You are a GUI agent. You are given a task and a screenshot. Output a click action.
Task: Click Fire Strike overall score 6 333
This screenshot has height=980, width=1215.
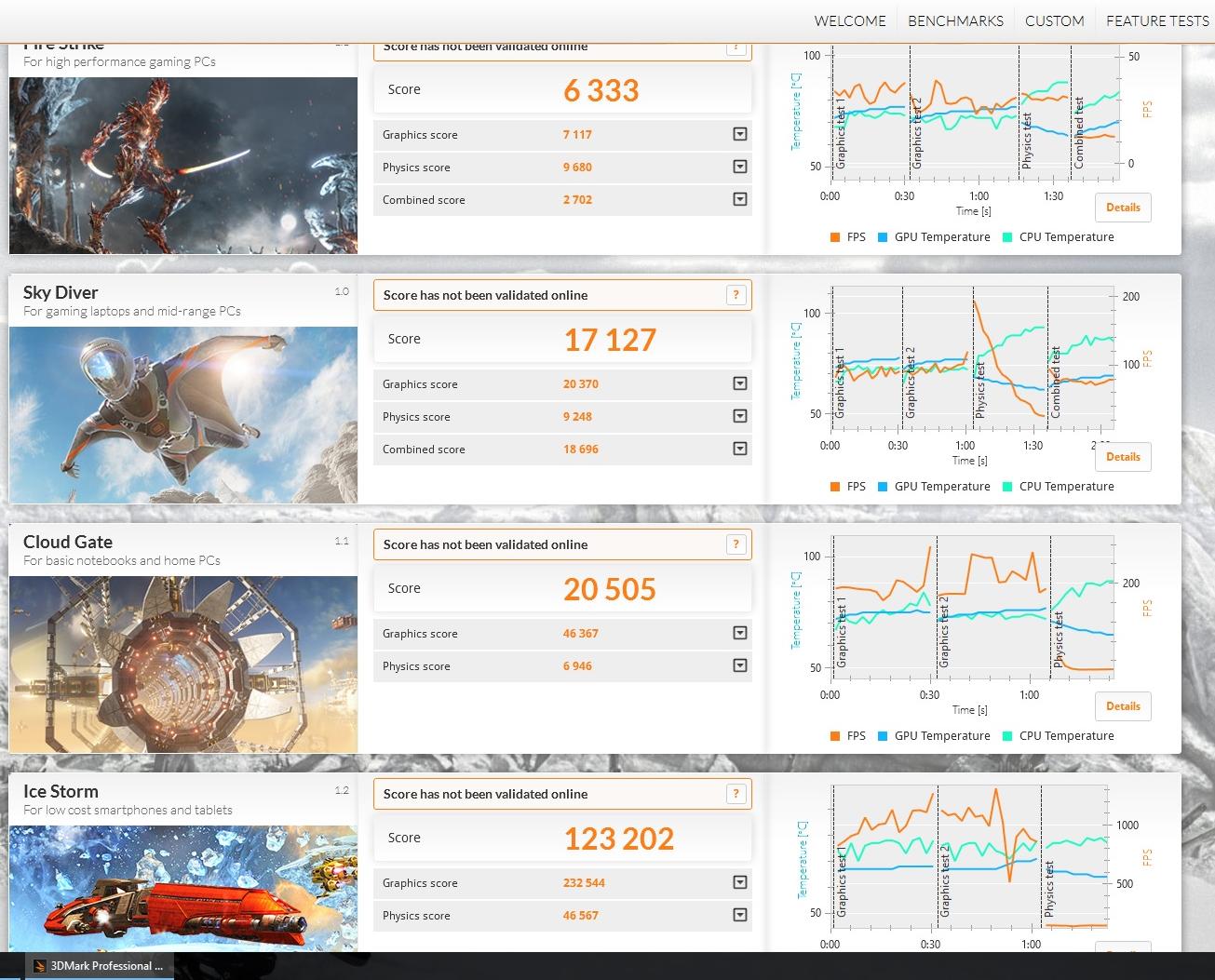601,90
